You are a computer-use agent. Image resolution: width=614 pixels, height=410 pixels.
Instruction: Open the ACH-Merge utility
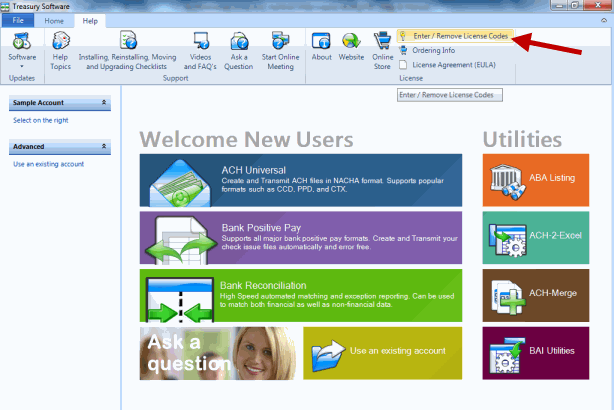point(536,295)
